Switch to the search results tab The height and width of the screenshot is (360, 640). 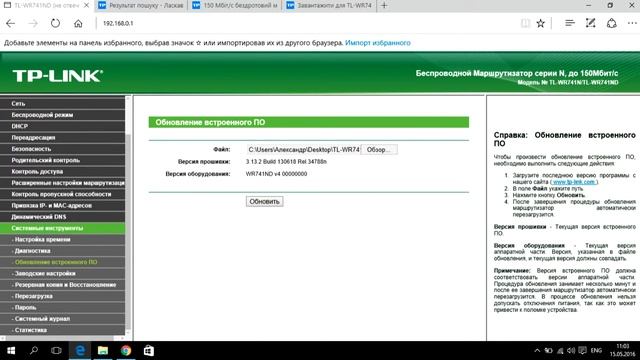click(141, 6)
